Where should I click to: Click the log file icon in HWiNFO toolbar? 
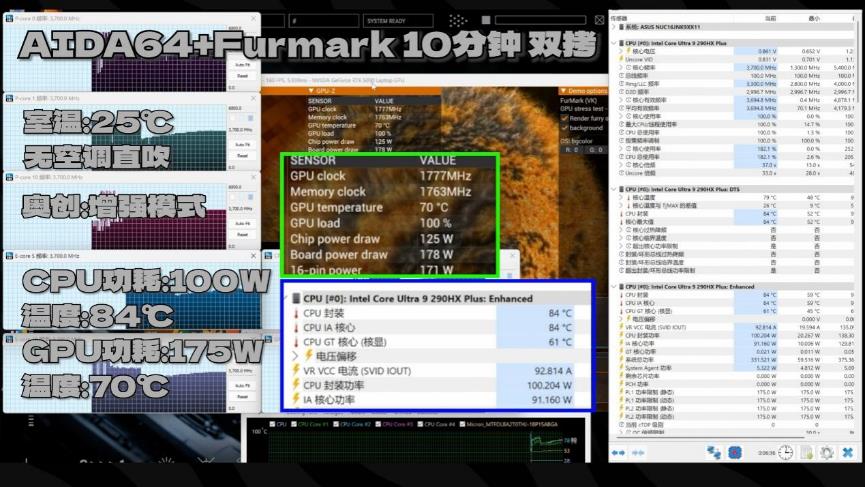(x=806, y=453)
